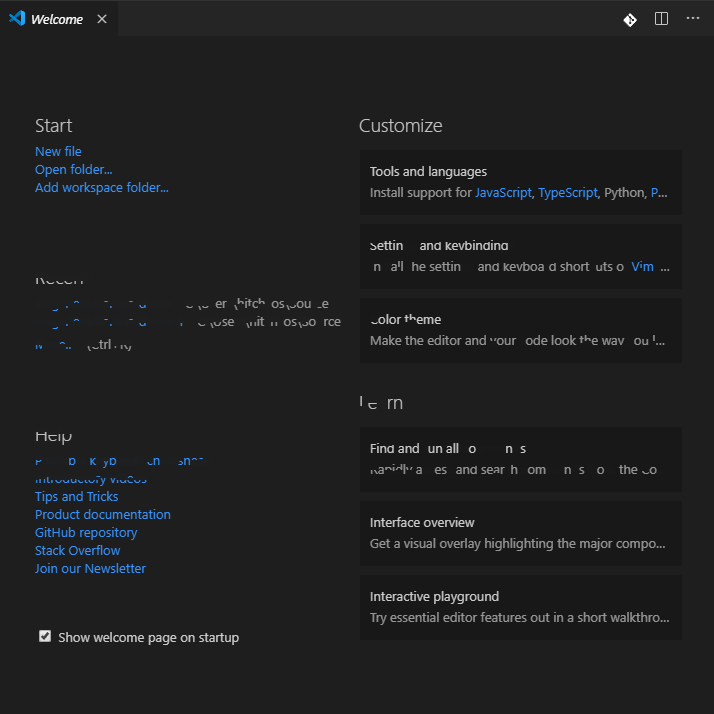
Task: Open Find and run all commands card
Action: click(x=520, y=459)
